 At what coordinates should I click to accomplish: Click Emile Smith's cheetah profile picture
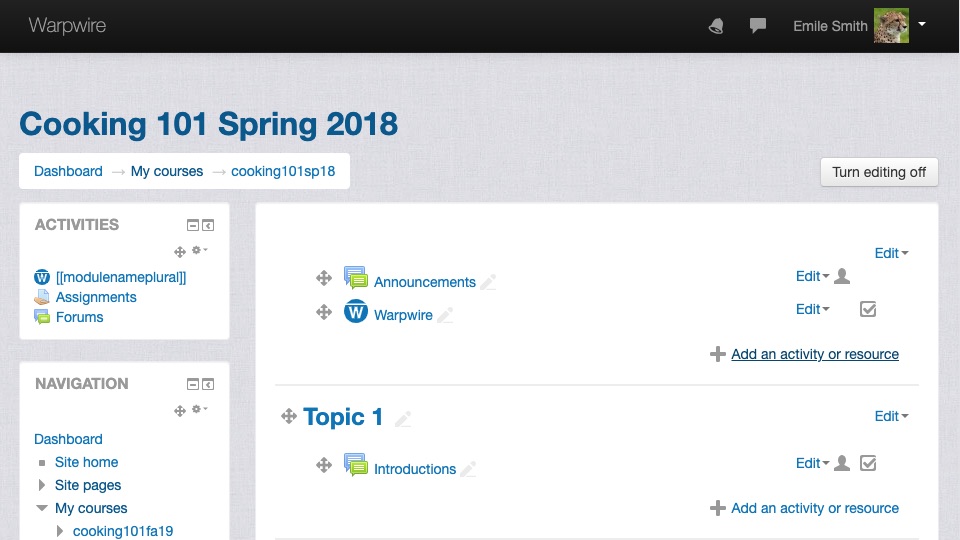[891, 26]
